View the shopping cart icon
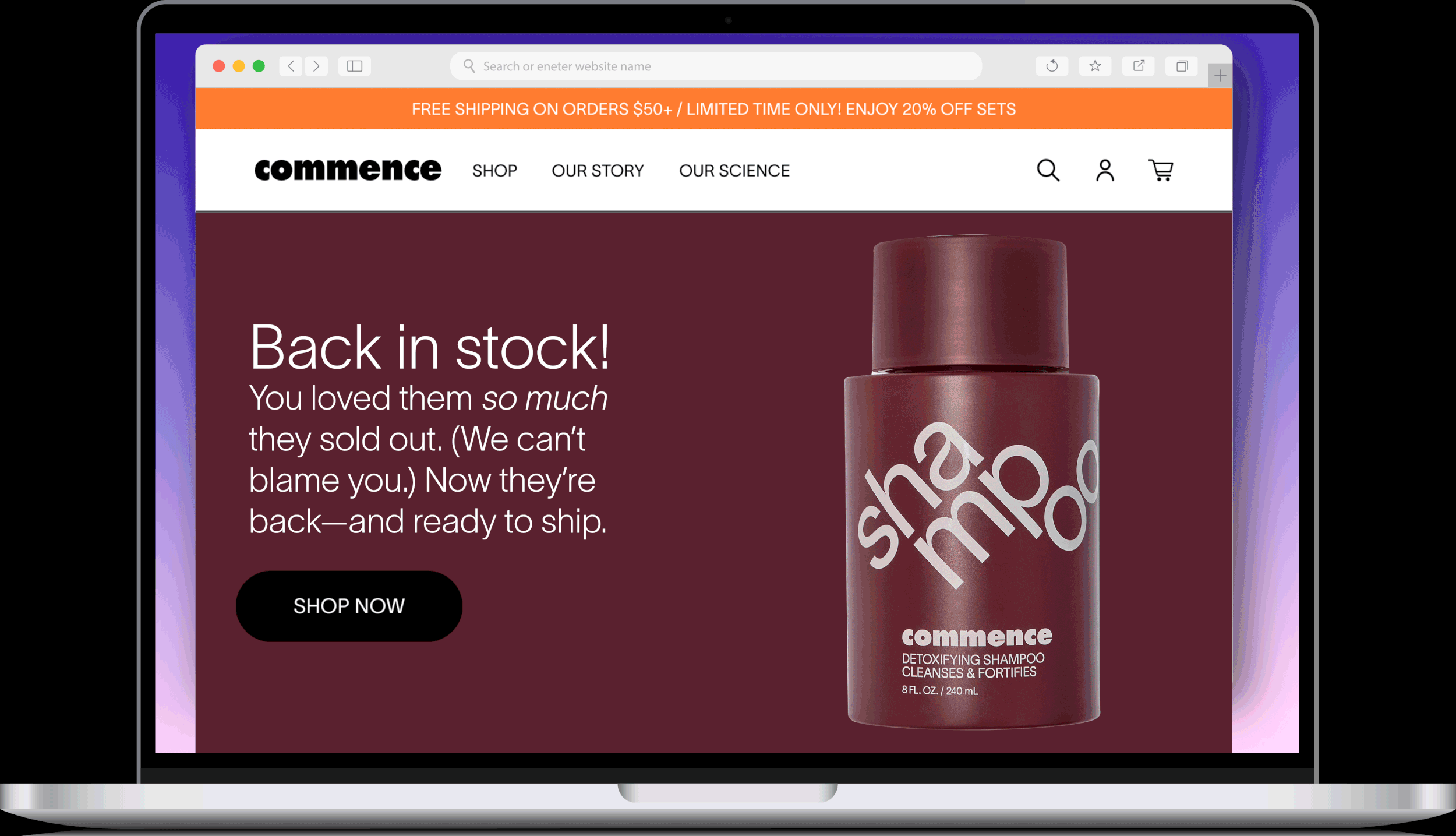Screen dimensions: 1456x836 (1160, 170)
